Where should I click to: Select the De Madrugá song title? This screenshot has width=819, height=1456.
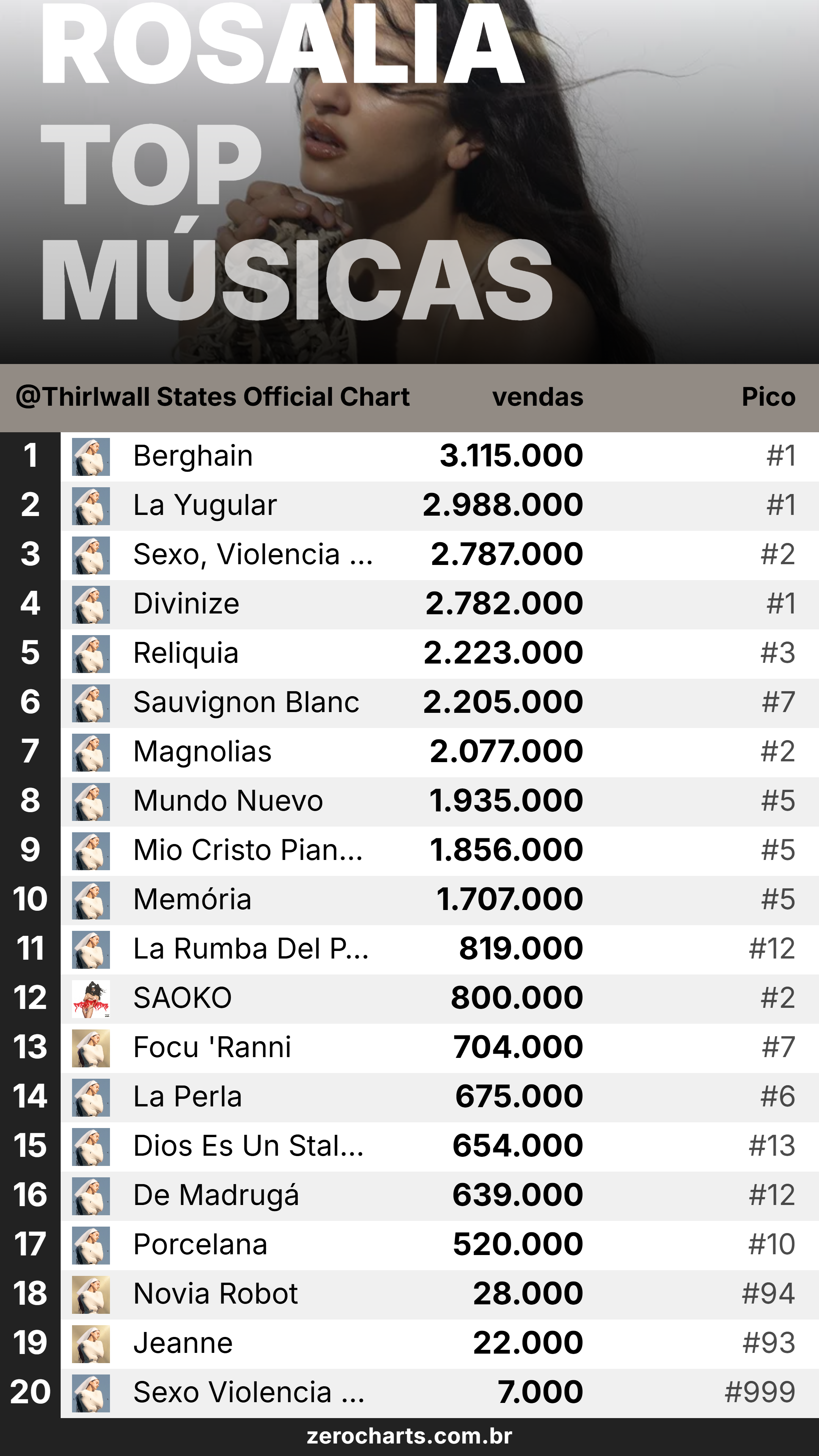tap(216, 1196)
